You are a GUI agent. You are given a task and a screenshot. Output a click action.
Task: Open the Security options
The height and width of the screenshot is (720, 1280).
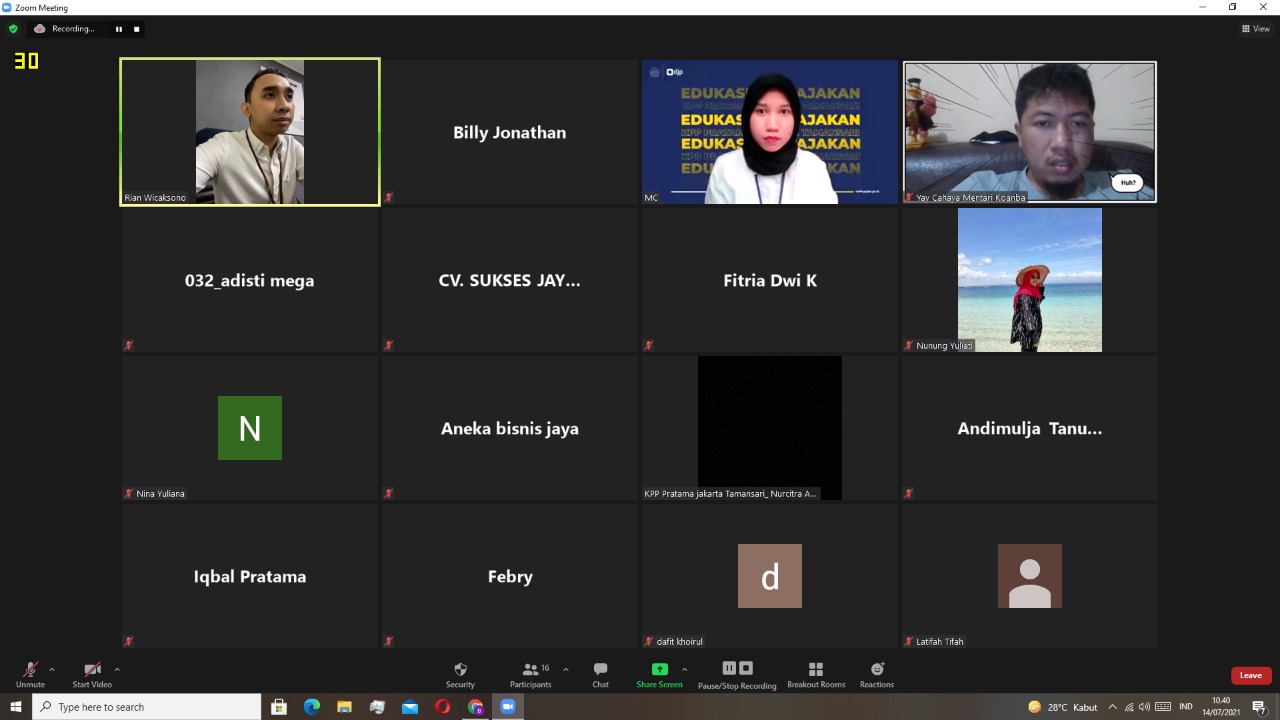coord(460,674)
